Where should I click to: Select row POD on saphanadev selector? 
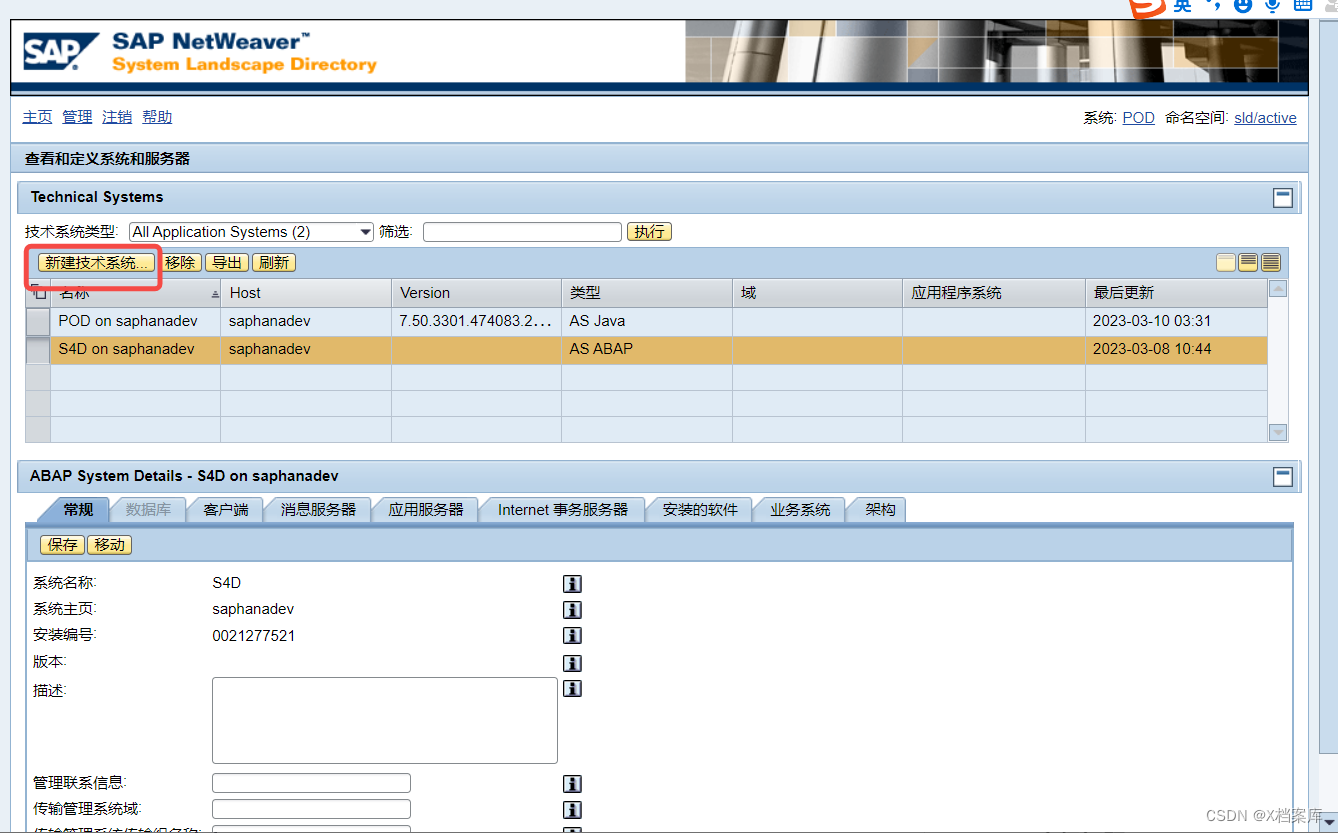coord(37,322)
